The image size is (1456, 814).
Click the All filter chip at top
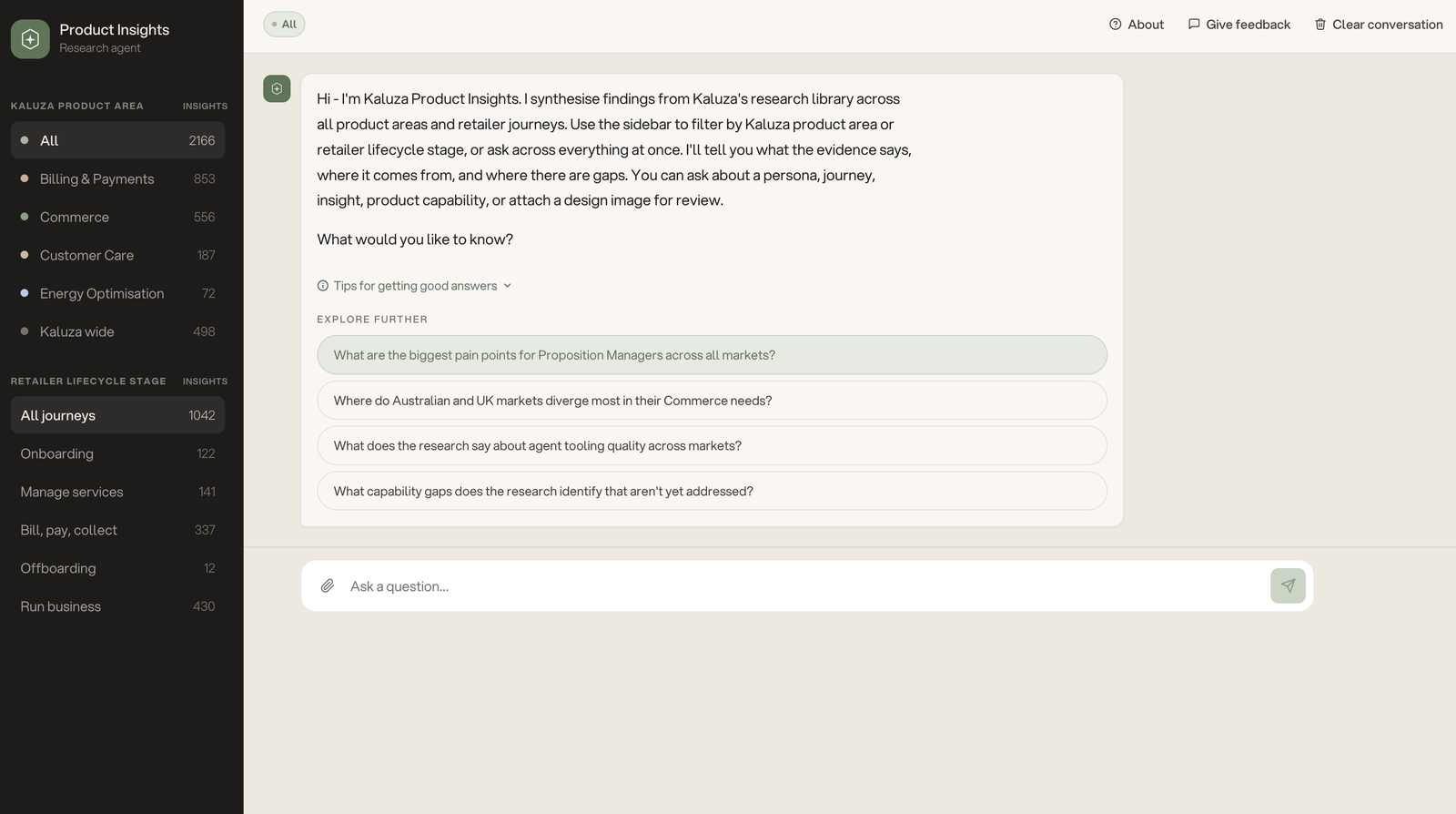click(284, 25)
